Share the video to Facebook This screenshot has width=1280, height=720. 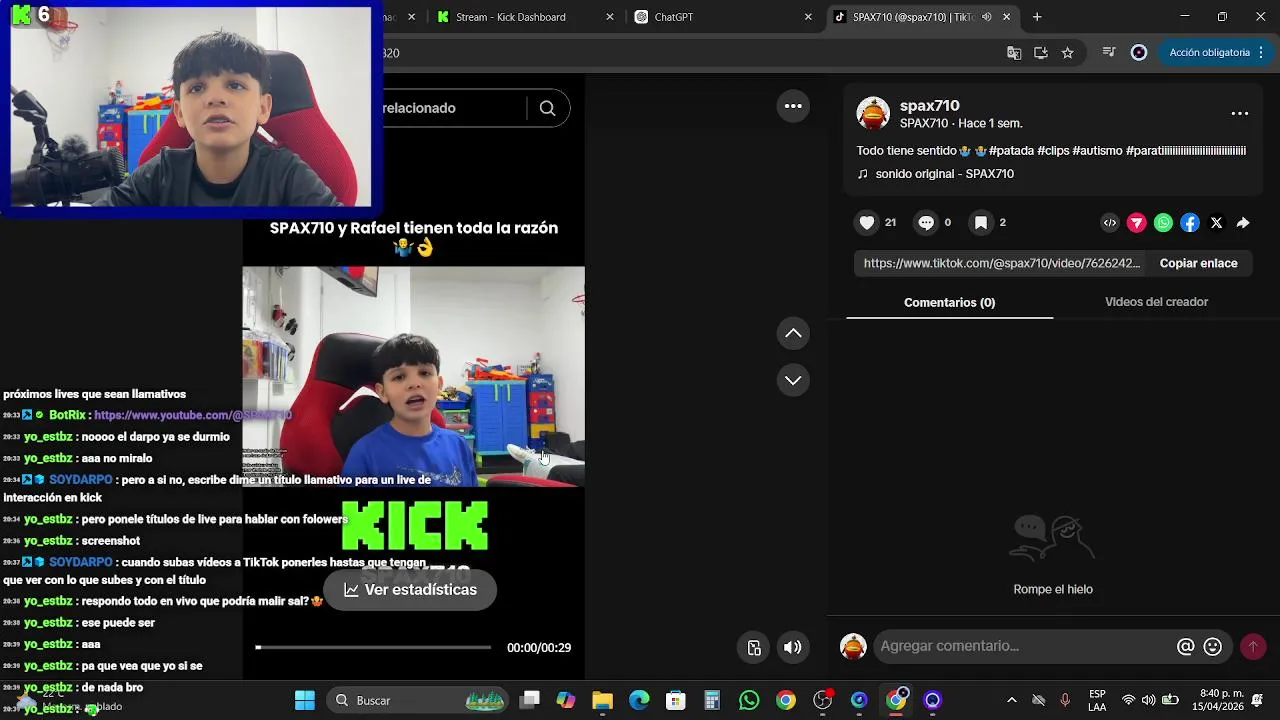point(1190,223)
